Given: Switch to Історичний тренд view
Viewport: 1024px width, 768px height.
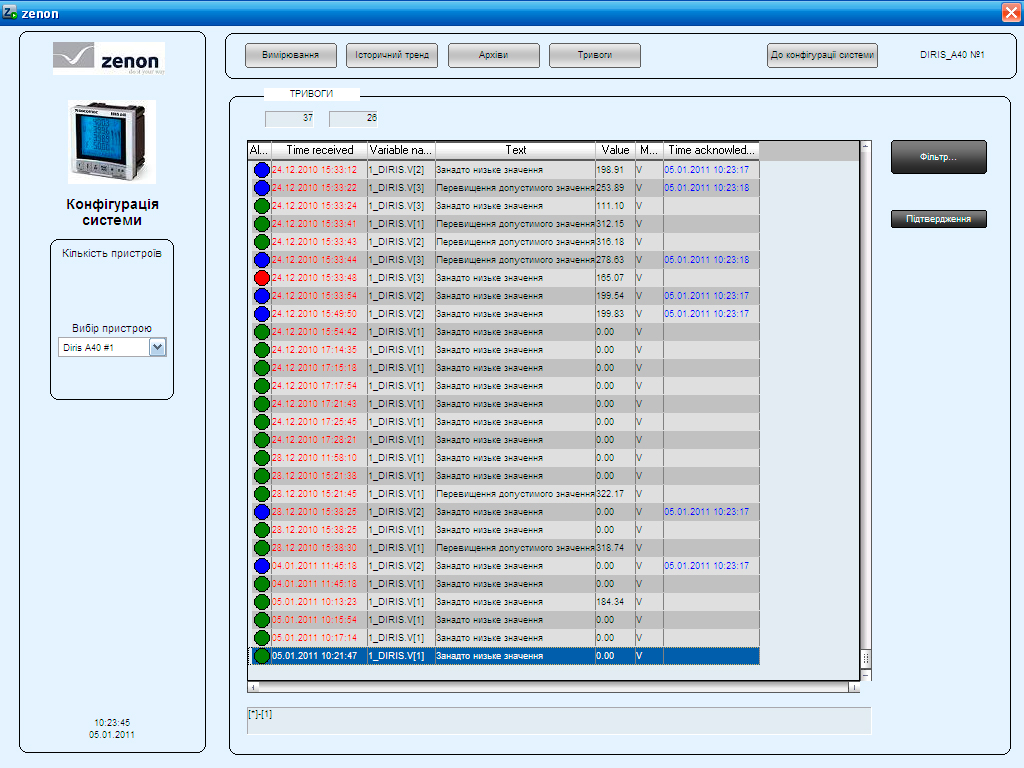Looking at the screenshot, I should tap(391, 56).
